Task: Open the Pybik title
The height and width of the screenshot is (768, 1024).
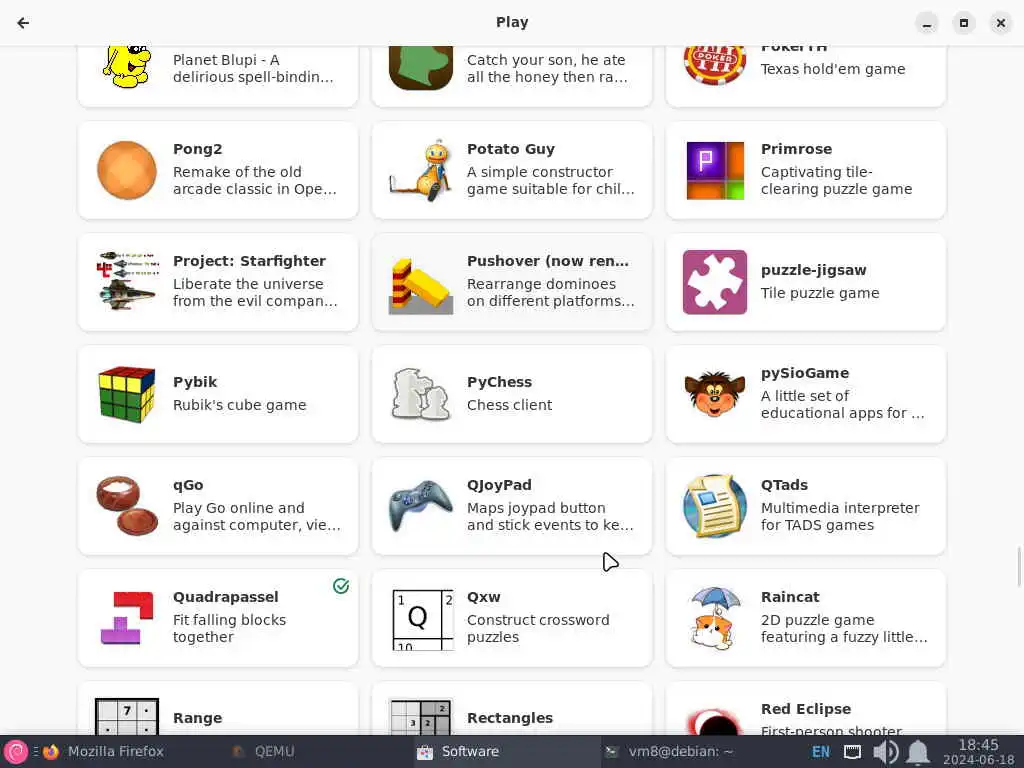Action: click(195, 382)
